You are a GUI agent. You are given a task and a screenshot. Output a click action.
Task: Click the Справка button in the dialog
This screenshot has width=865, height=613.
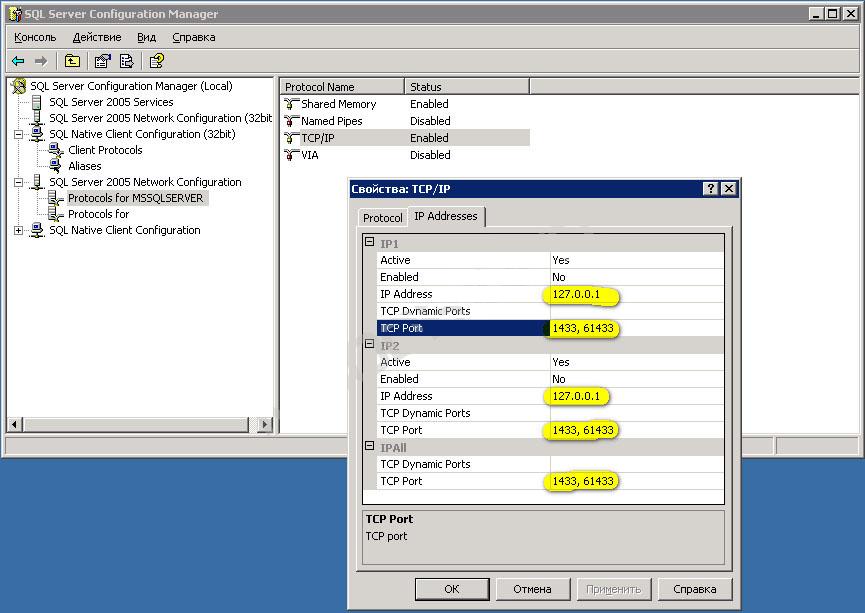pos(695,589)
